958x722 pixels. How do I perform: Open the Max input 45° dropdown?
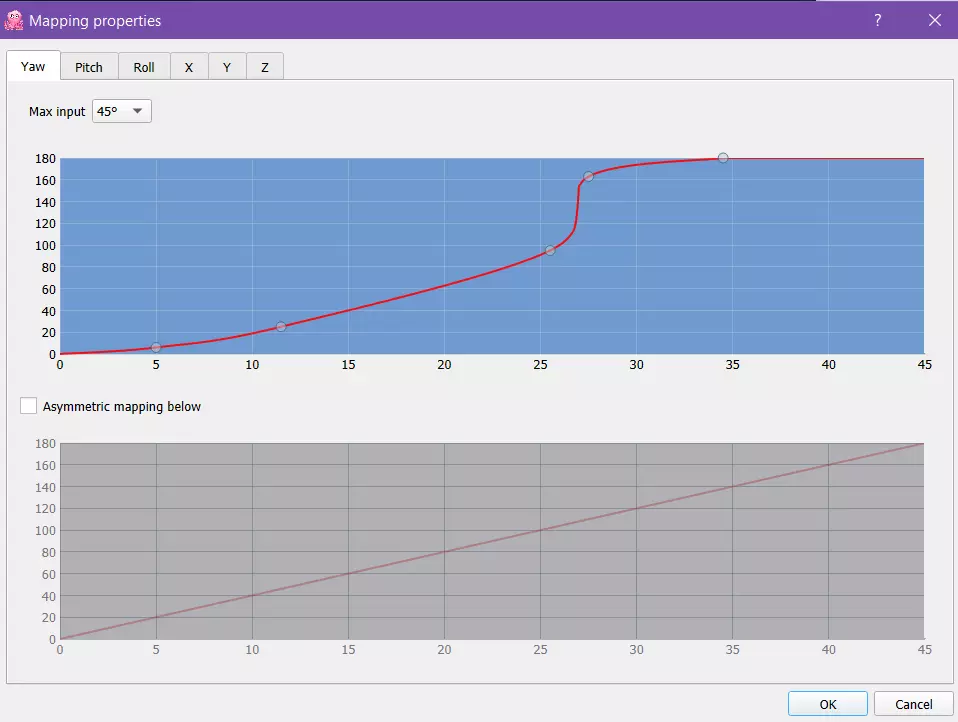(122, 111)
